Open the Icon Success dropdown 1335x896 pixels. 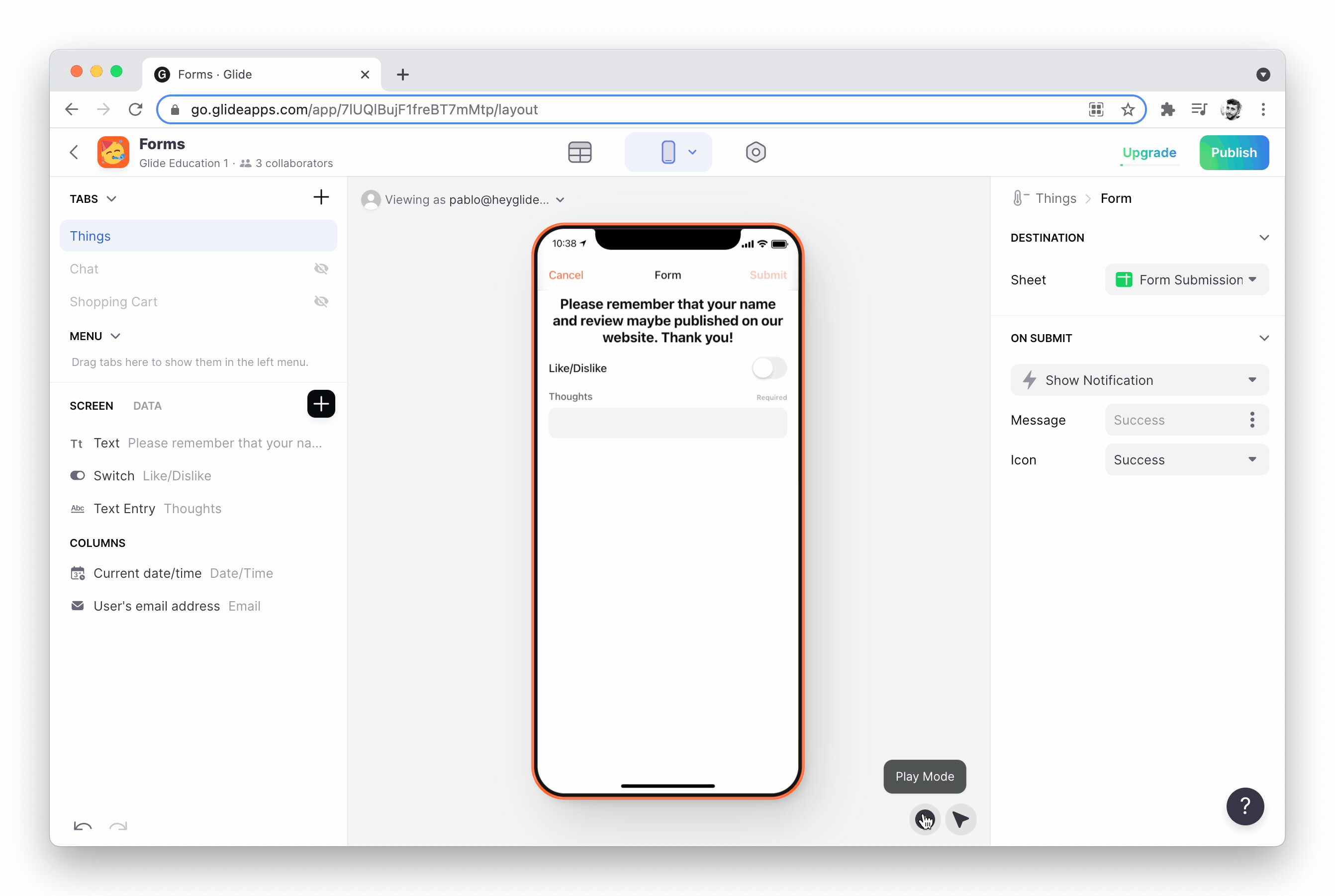(1186, 460)
